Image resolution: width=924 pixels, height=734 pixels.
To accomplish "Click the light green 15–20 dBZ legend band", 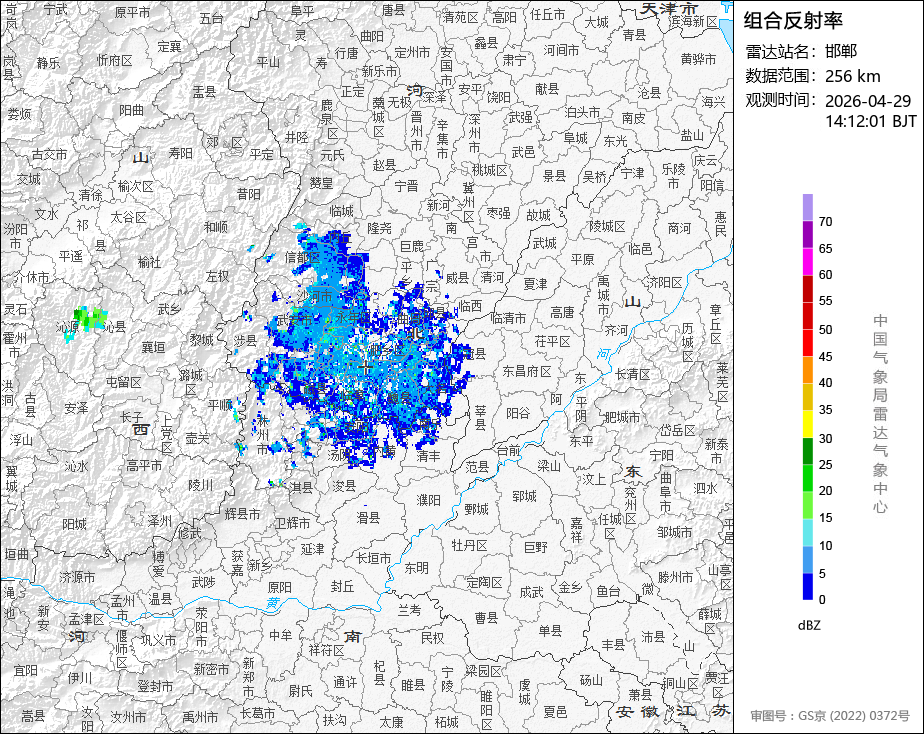I will click(x=807, y=505).
